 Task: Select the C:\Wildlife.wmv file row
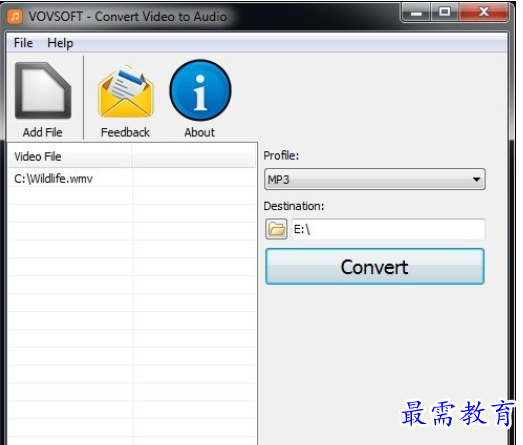132,179
